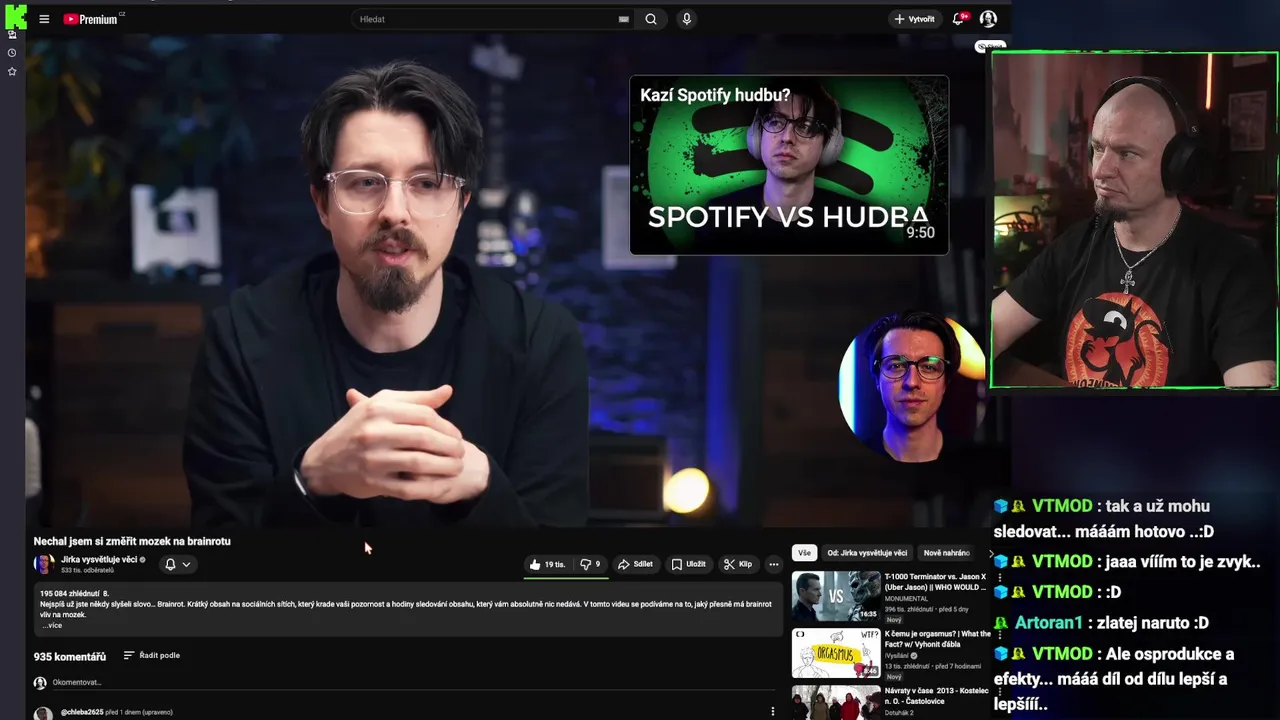Click T-1000 Terminator vs. Jason X title
The width and height of the screenshot is (1280, 720).
[x=936, y=582]
